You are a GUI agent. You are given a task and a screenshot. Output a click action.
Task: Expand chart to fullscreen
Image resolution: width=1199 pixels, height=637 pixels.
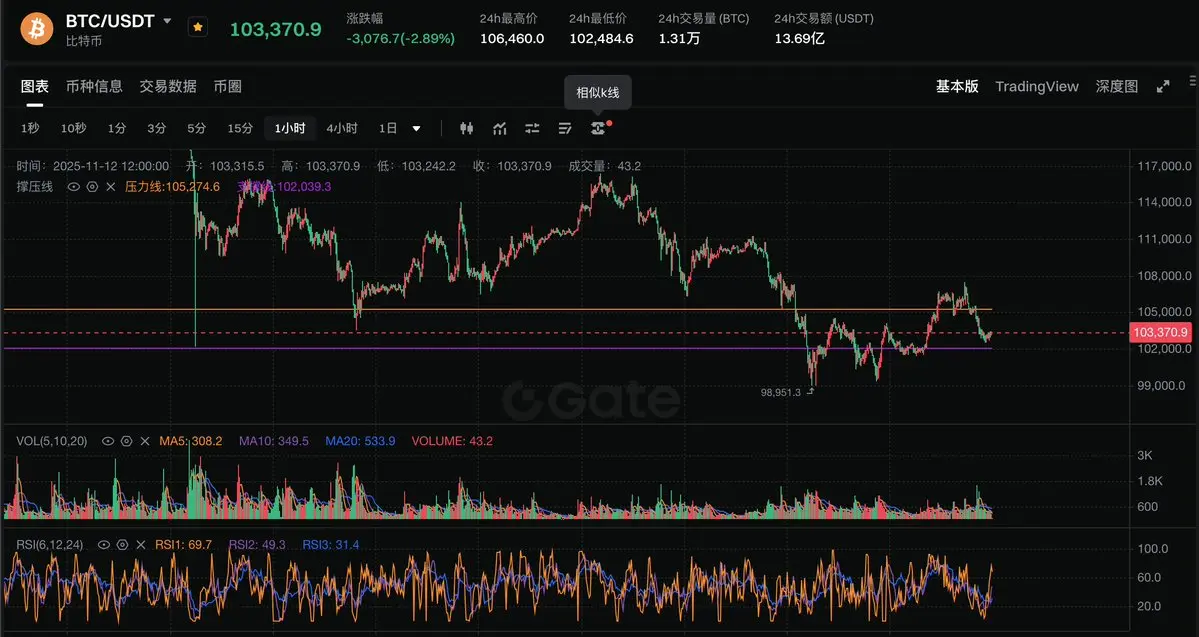pyautogui.click(x=1163, y=86)
